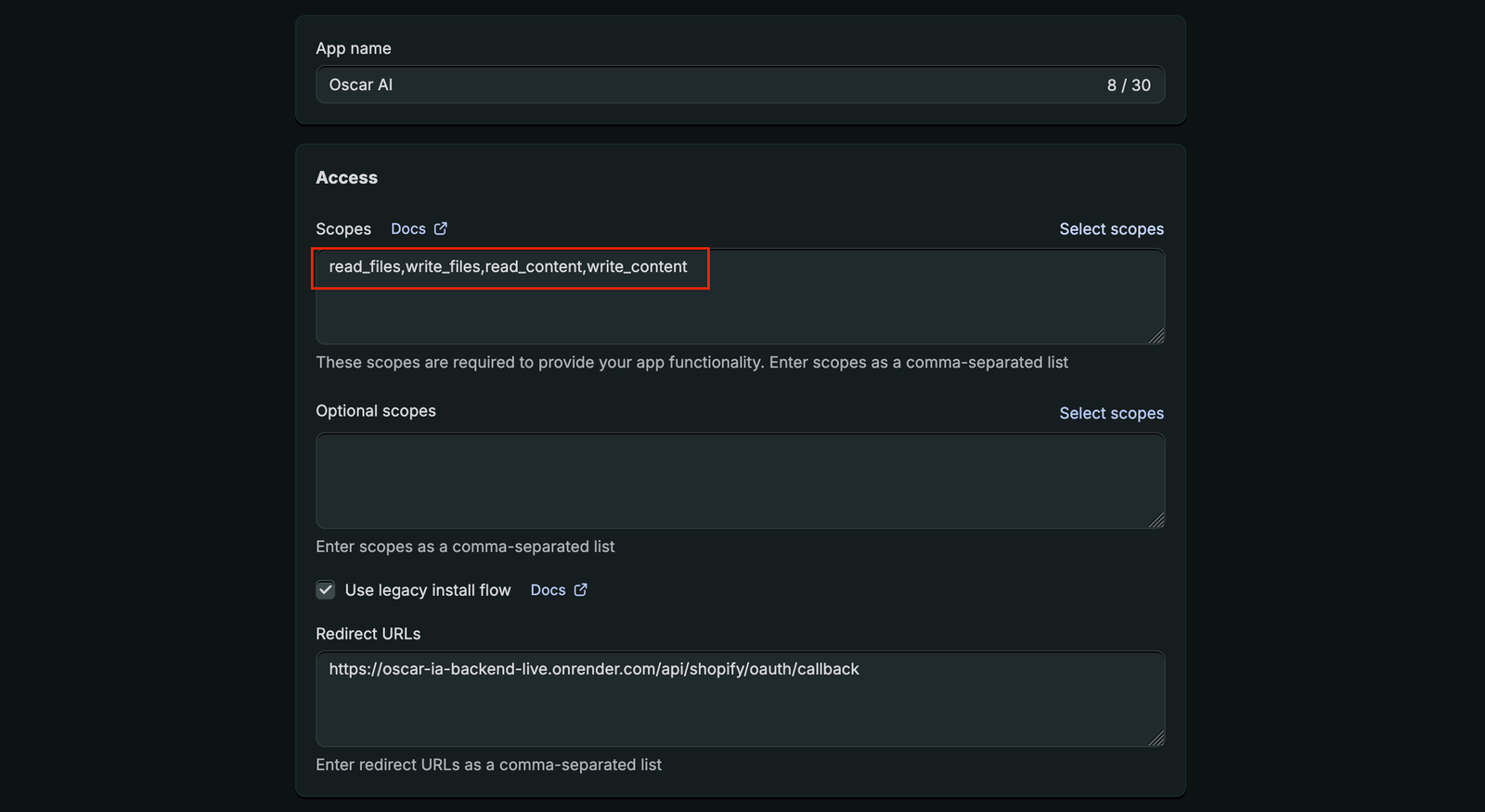The width and height of the screenshot is (1485, 812).
Task: Click inside the Redirect URLs textarea
Action: point(739,707)
